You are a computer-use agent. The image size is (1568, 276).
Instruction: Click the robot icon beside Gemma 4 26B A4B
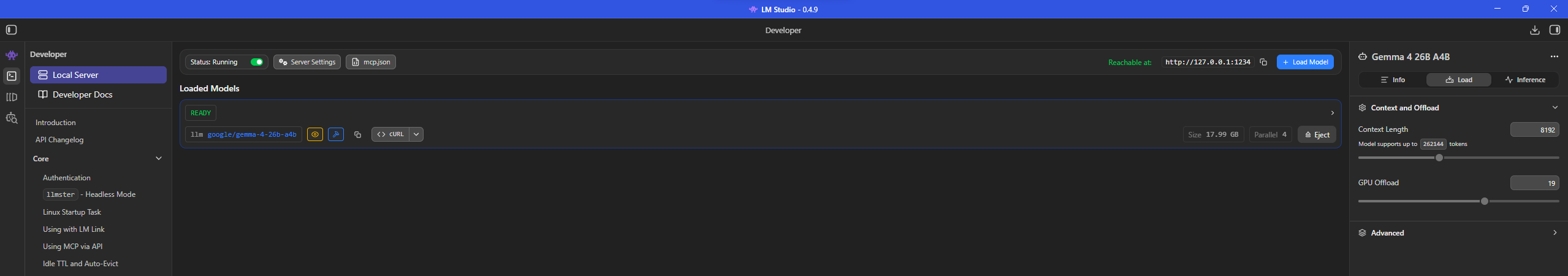click(x=1363, y=56)
